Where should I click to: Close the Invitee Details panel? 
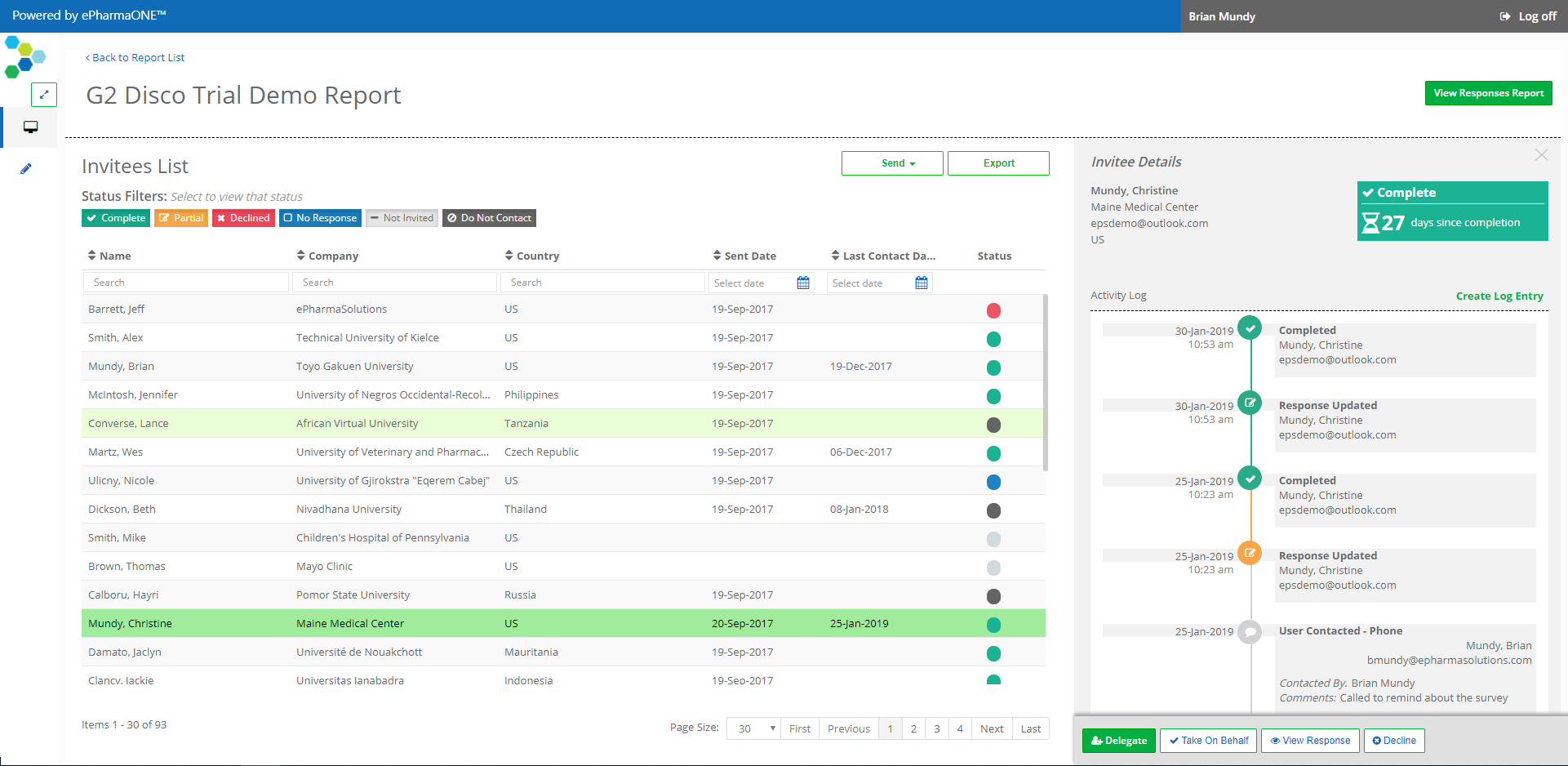click(1541, 155)
